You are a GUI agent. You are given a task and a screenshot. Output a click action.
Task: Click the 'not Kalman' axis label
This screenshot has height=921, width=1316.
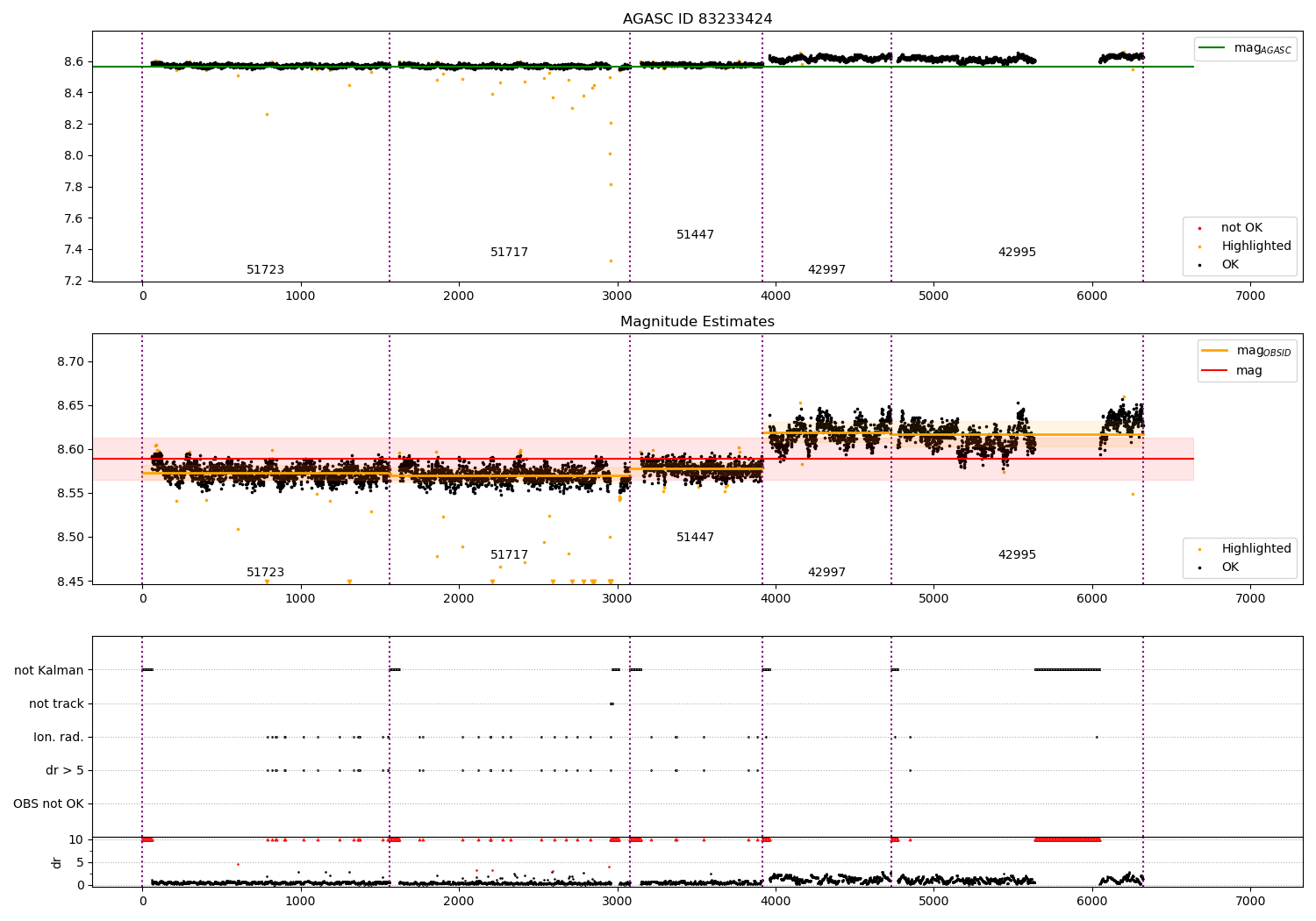click(x=49, y=671)
